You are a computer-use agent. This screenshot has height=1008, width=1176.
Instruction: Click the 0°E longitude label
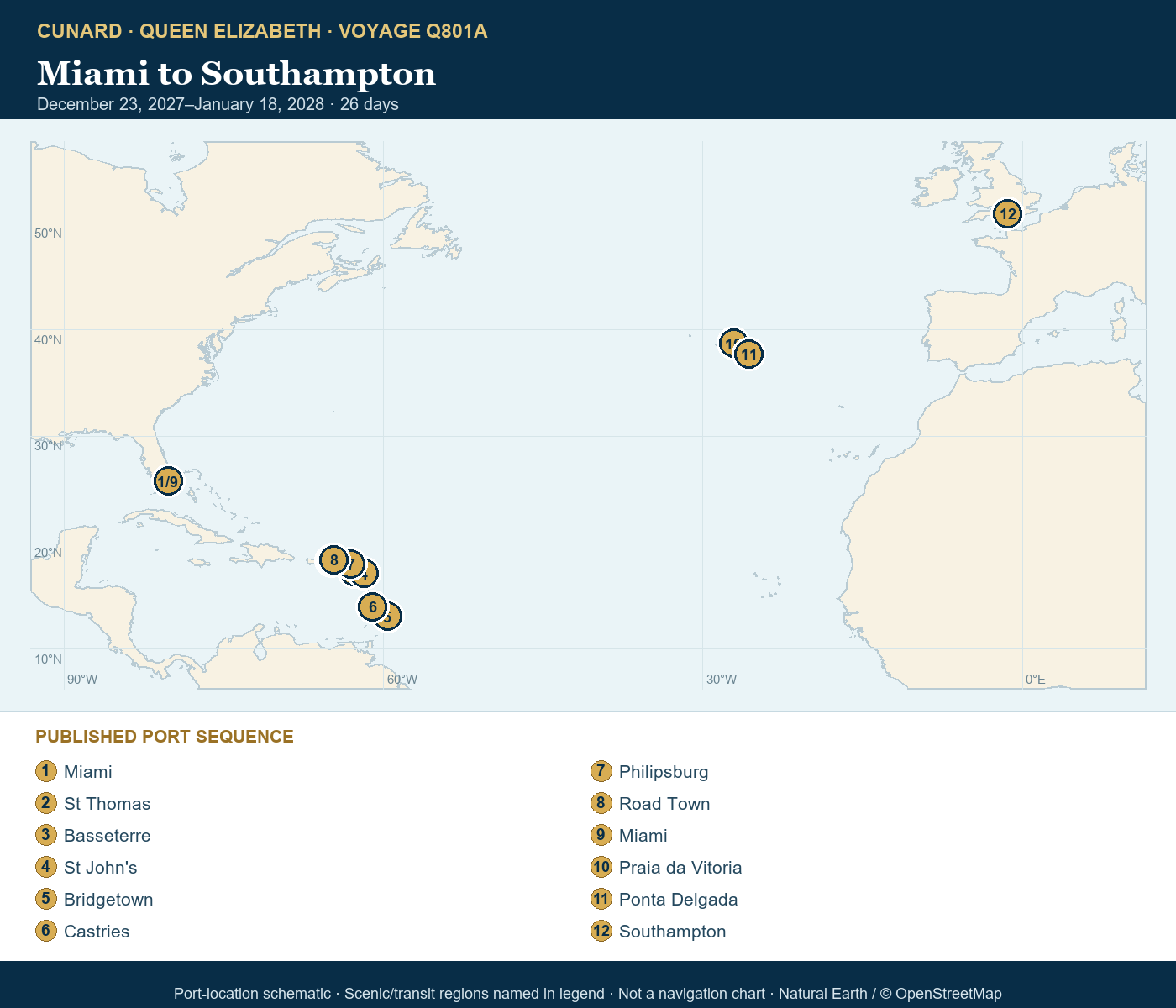tap(1035, 679)
